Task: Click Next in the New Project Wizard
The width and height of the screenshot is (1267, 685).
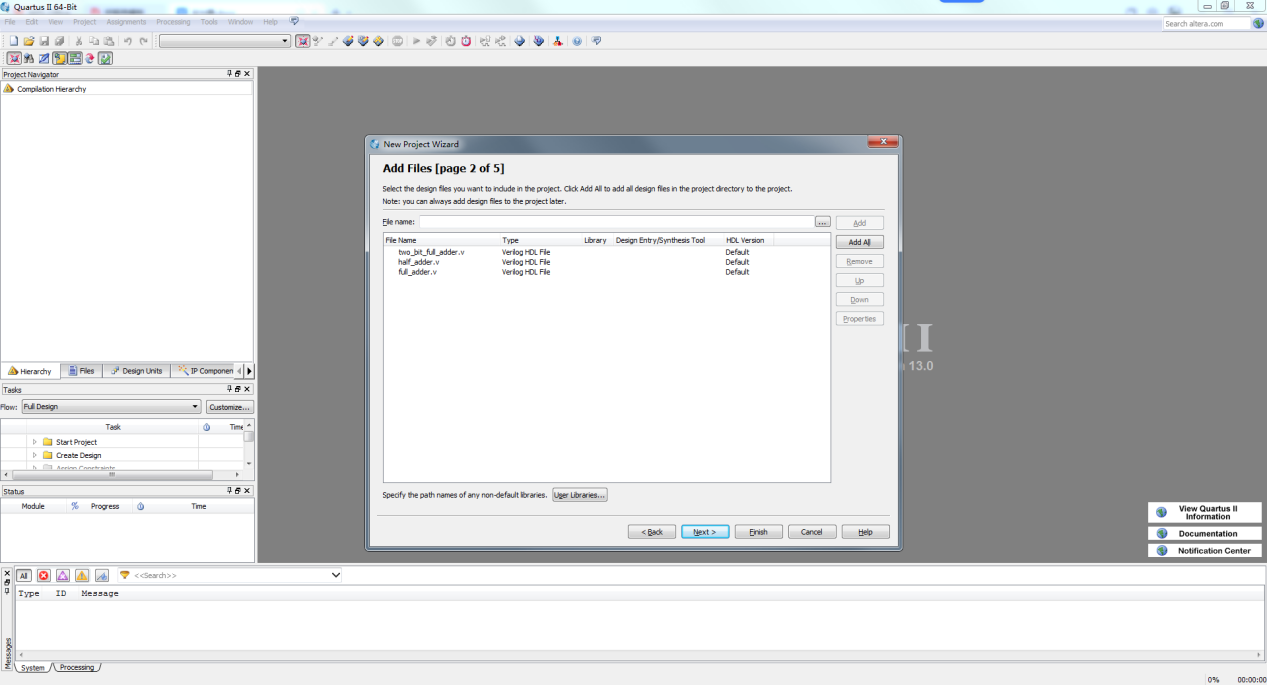Action: click(x=705, y=532)
